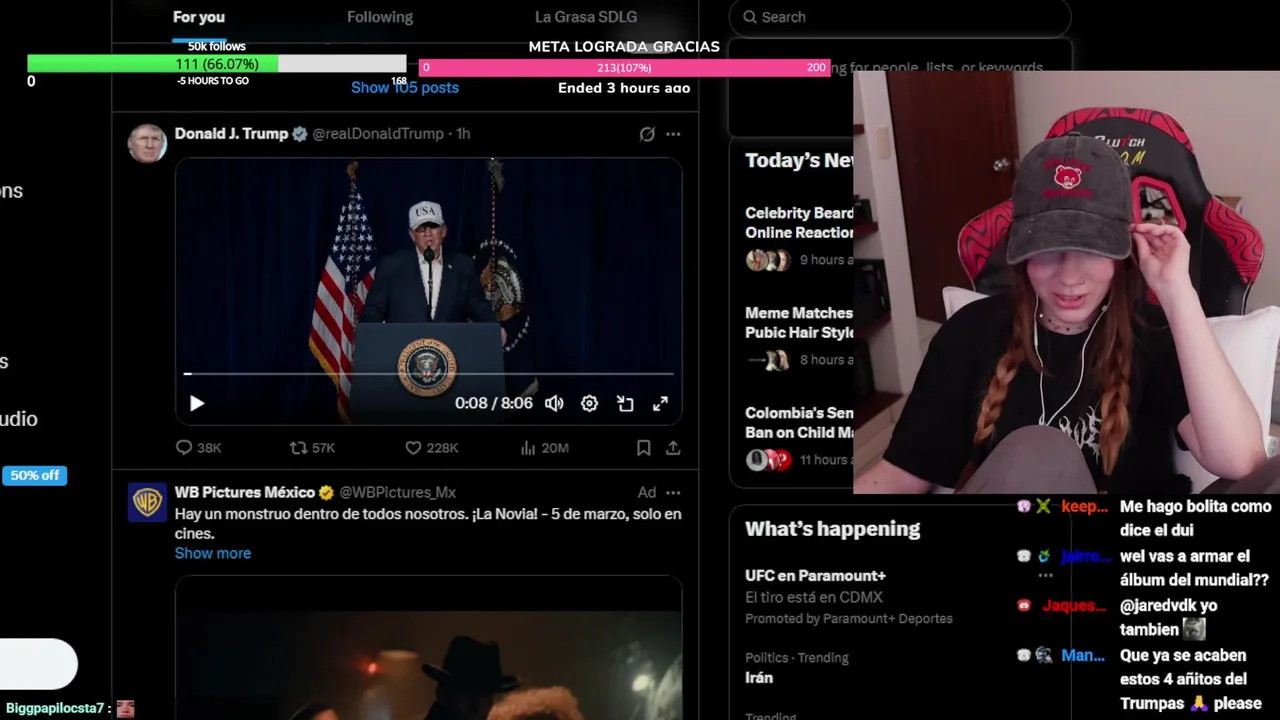Click the @WBPictures_Mx handle
This screenshot has width=1280, height=720.
[398, 493]
